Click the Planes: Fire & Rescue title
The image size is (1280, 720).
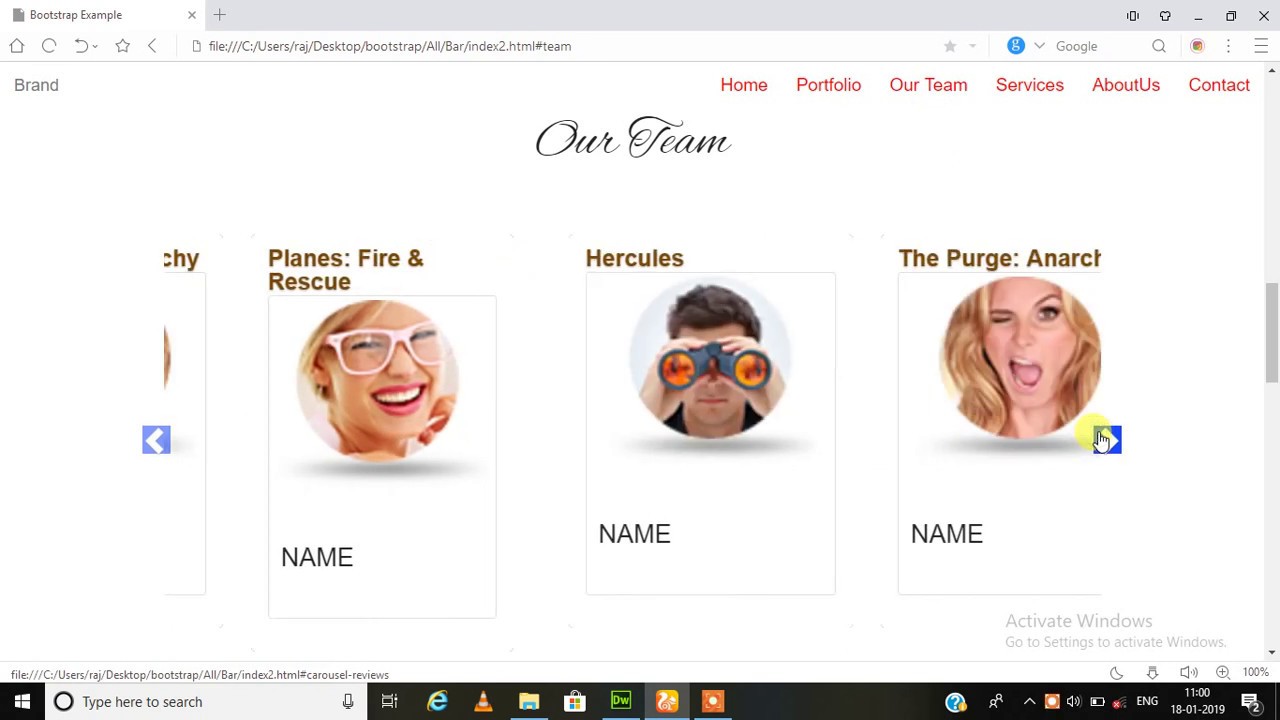pyautogui.click(x=346, y=270)
